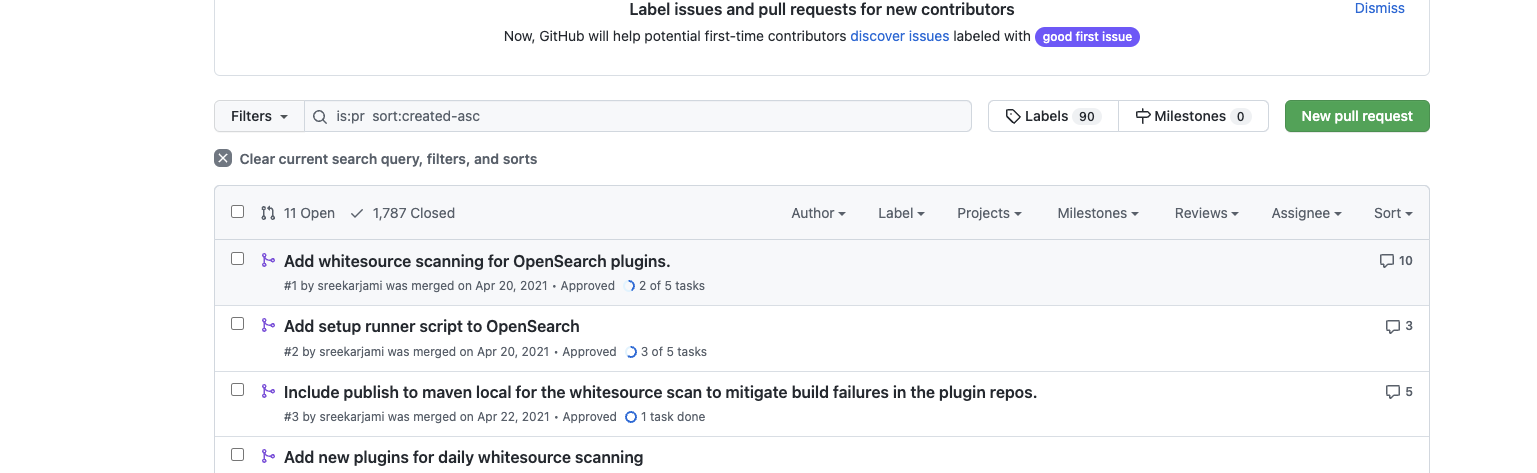The width and height of the screenshot is (1537, 473).
Task: Select checkbox for PR #1 whitesource scanning
Action: pos(238,259)
